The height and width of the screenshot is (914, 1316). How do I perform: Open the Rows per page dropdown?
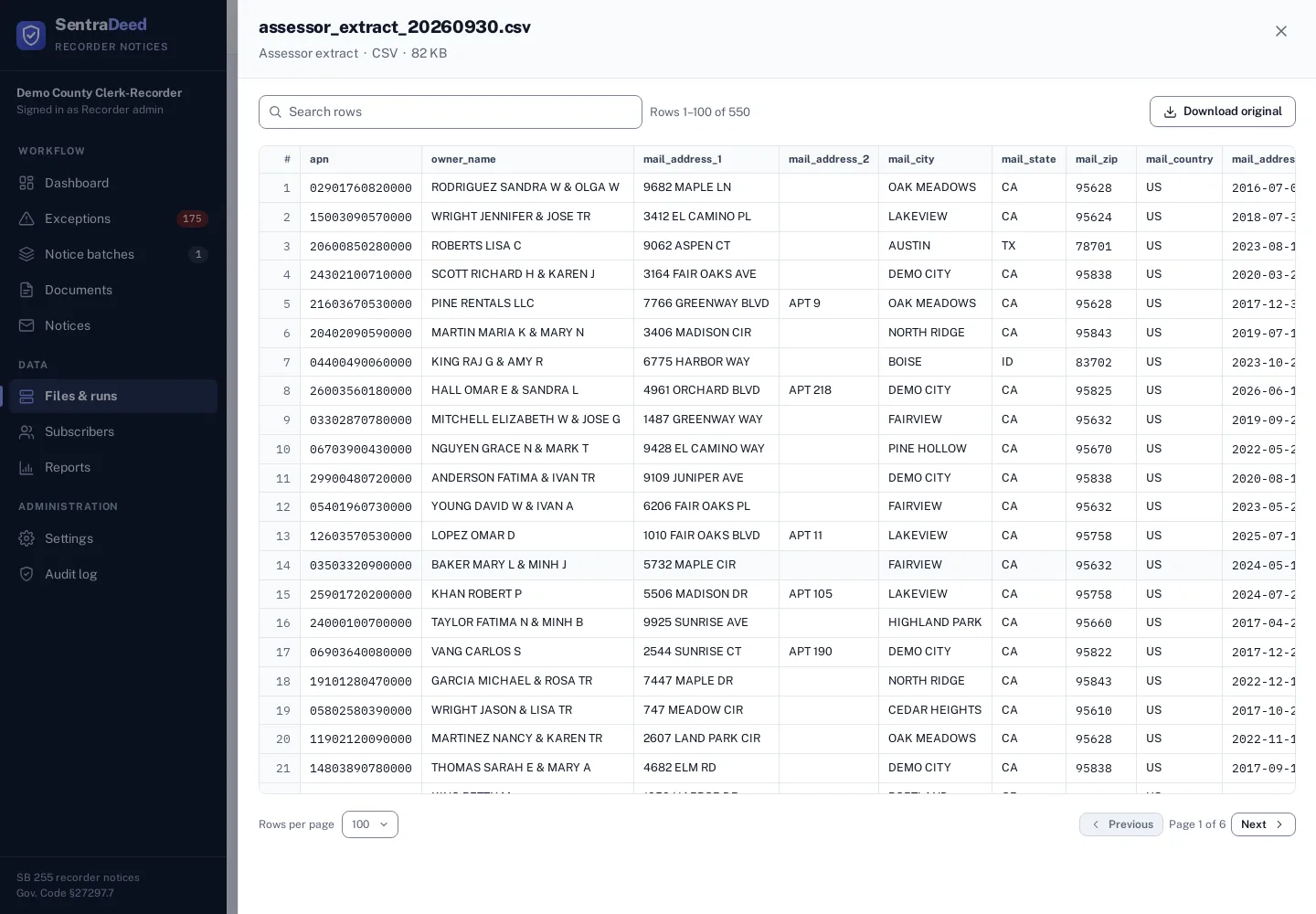coord(370,824)
